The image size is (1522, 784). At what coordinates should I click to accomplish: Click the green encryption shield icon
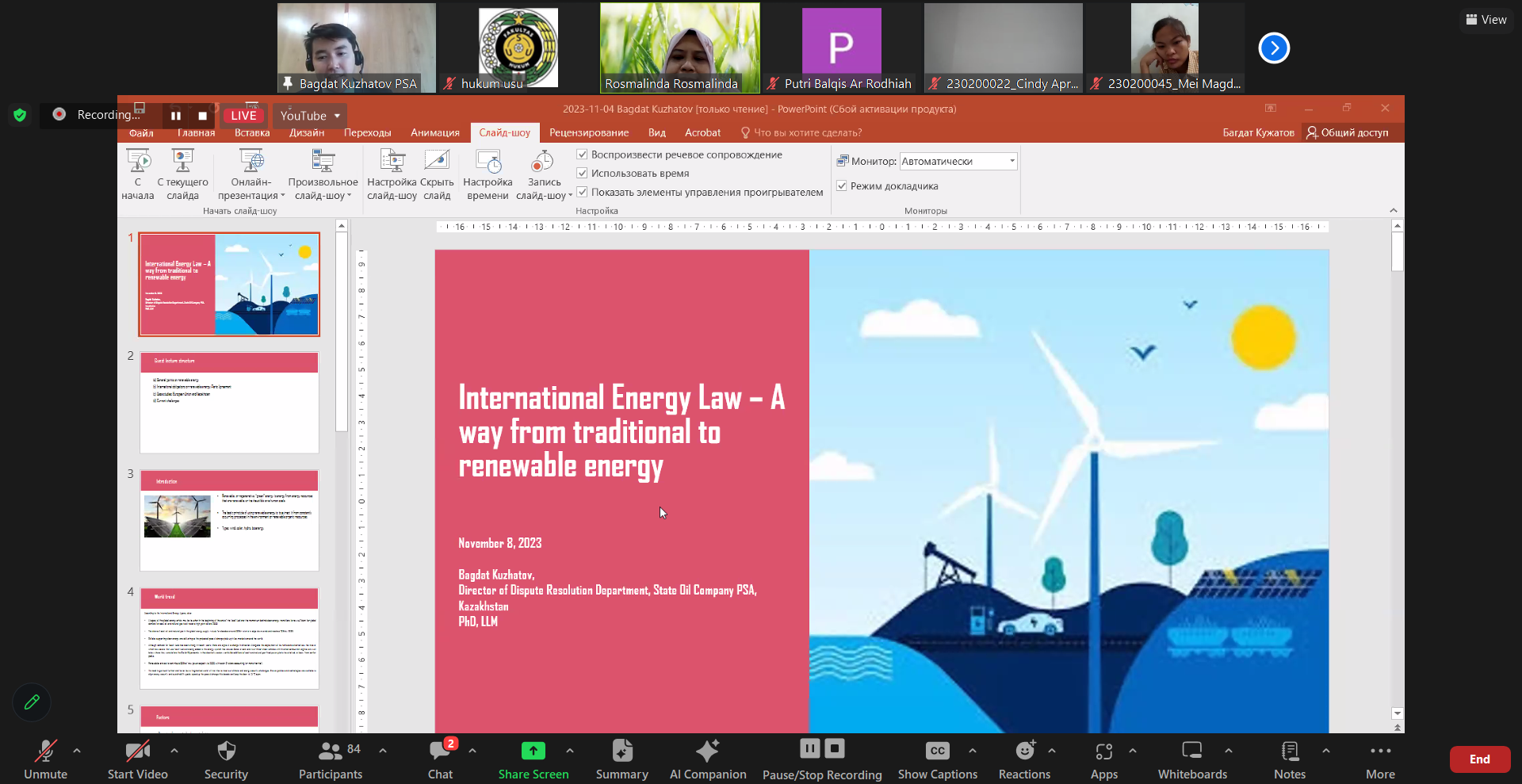click(20, 115)
